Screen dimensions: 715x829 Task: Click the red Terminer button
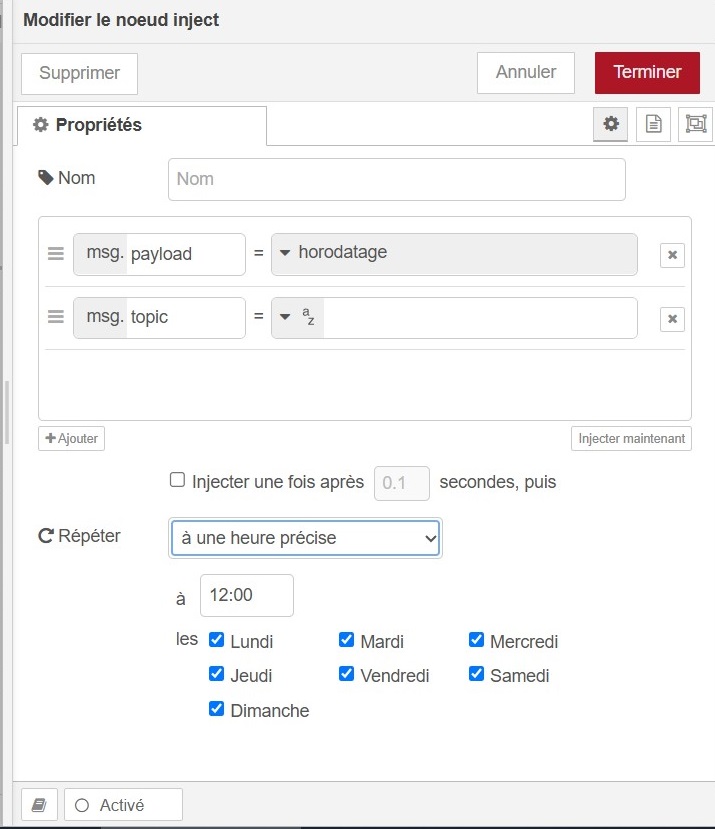[x=647, y=73]
